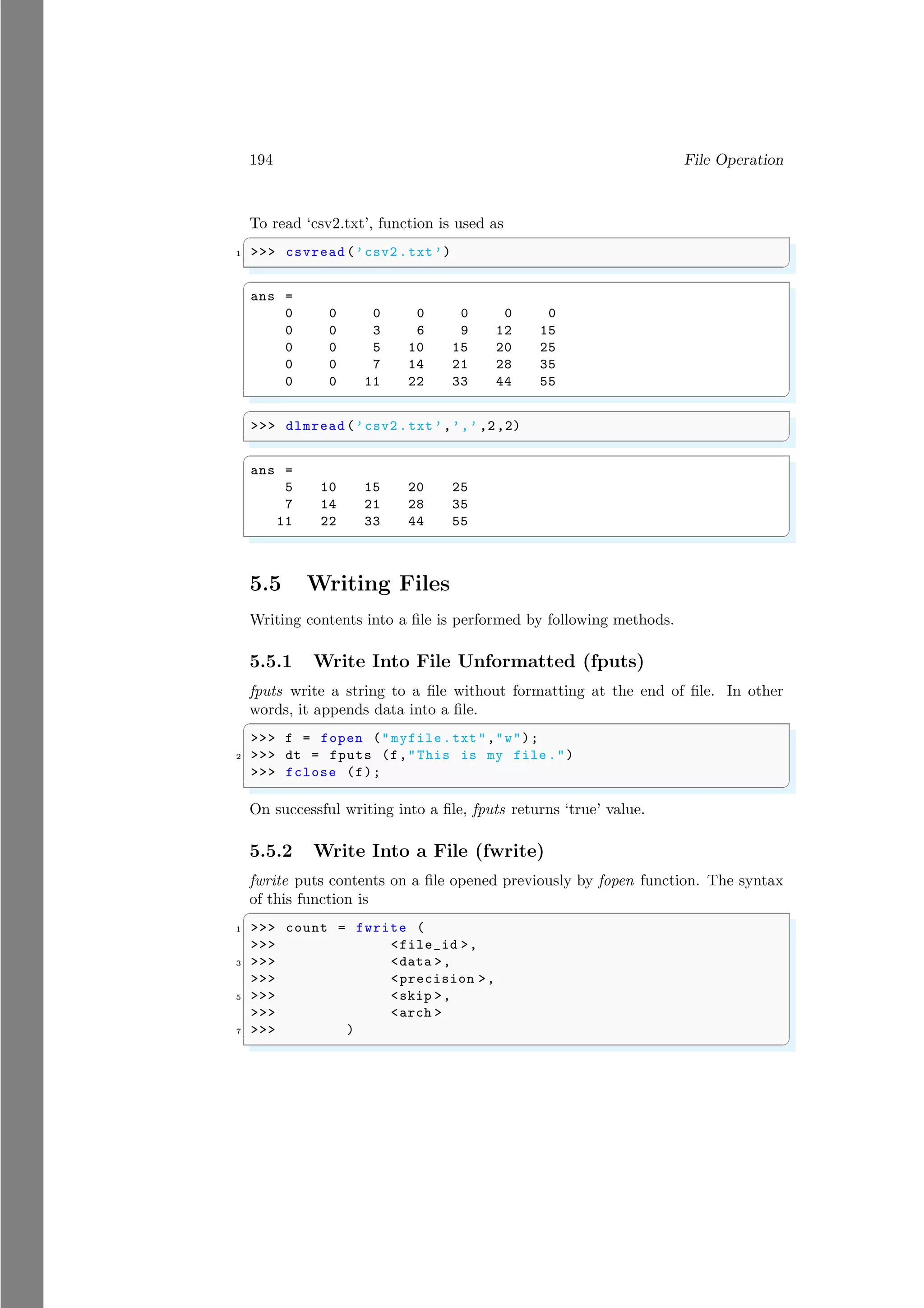
Task: Click the line 'of this function is'
Action: pos(309,900)
